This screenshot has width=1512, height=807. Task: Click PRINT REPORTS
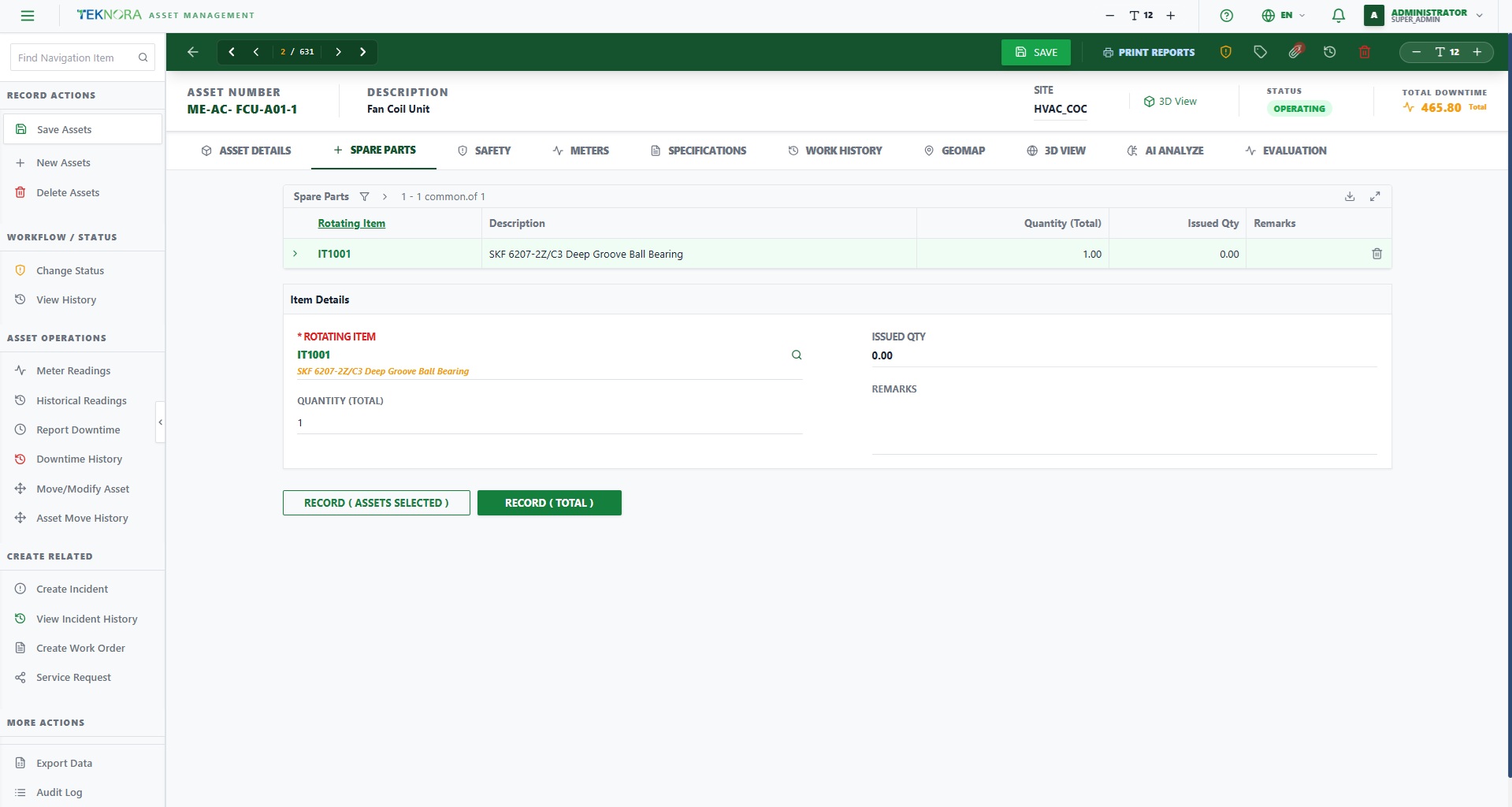(1149, 53)
